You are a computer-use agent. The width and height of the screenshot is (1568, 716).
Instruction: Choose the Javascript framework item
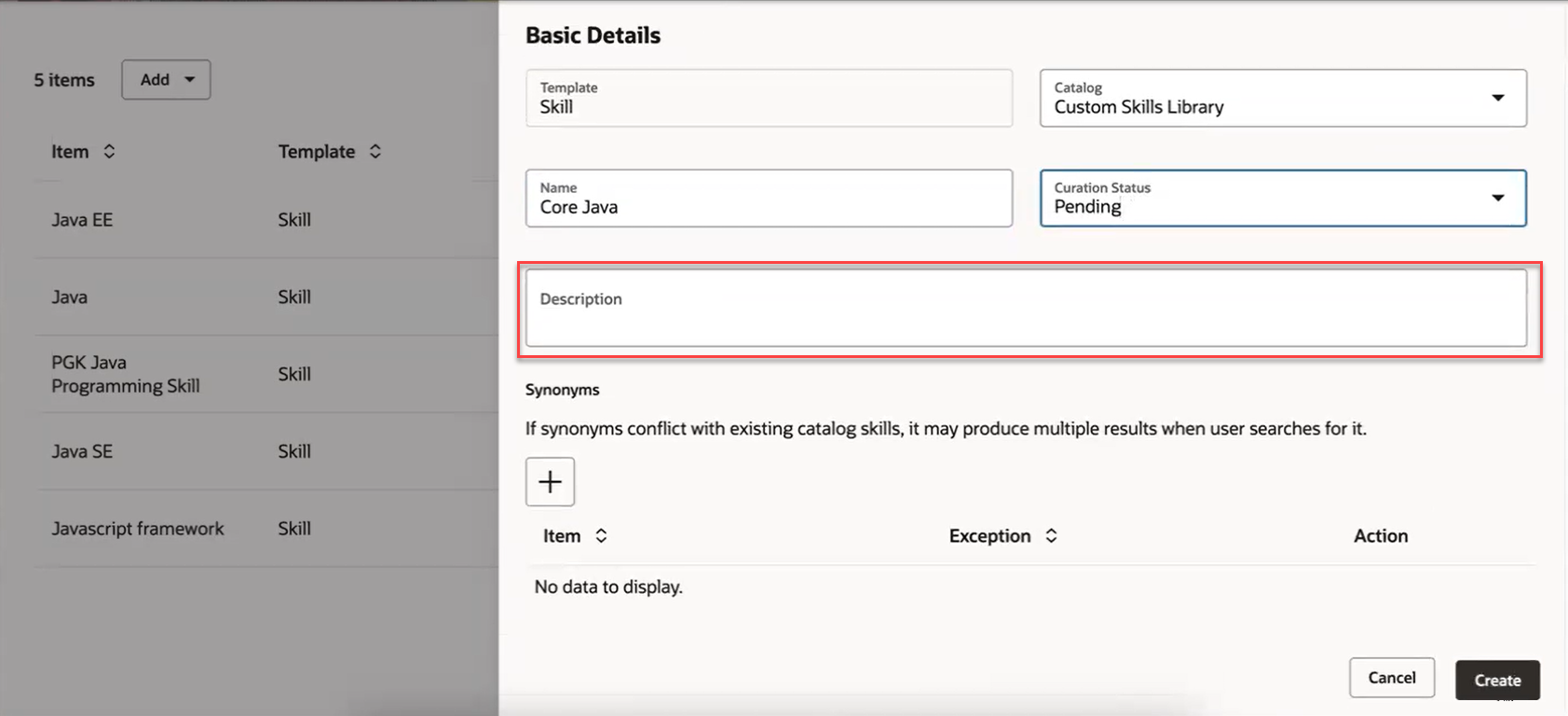pyautogui.click(x=266, y=529)
